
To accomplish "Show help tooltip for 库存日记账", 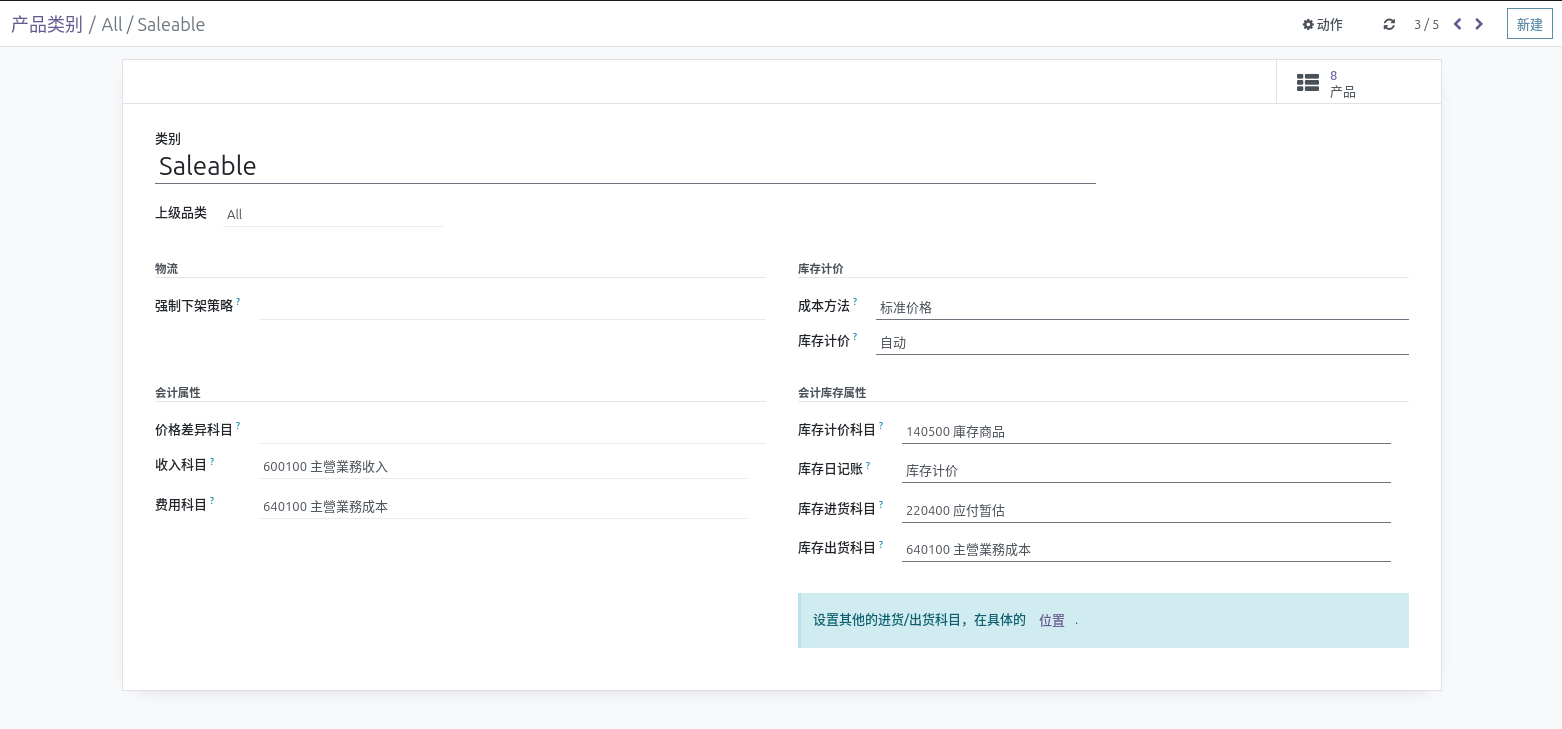I will point(868,464).
